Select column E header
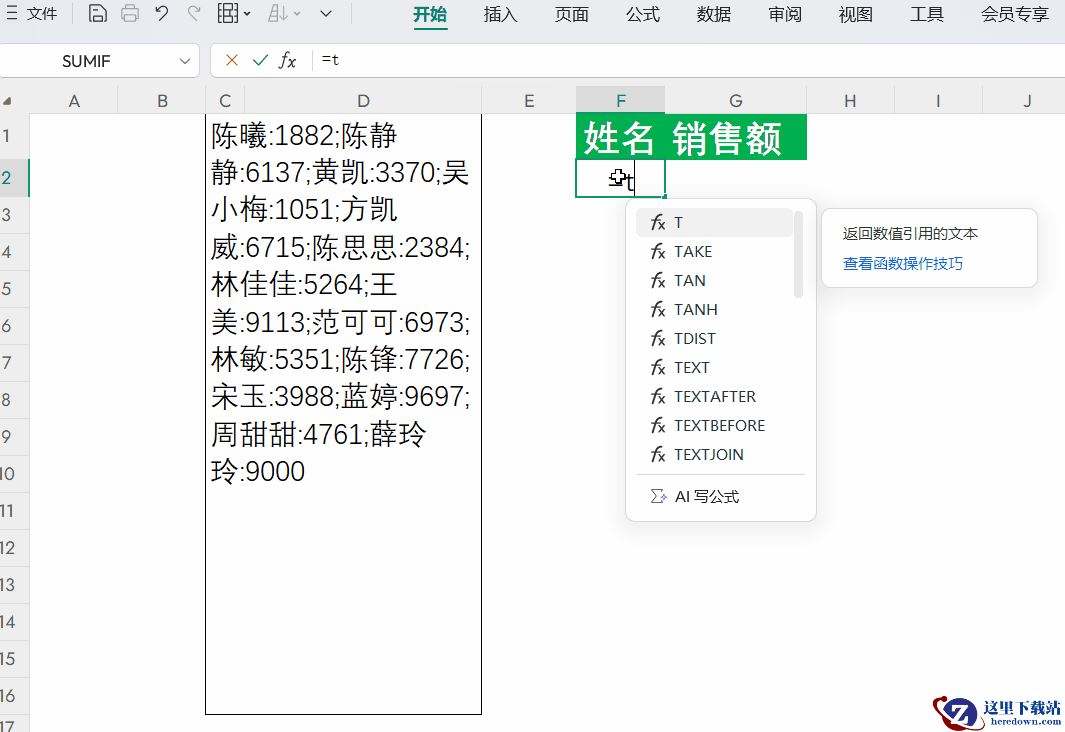Viewport: 1065px width, 732px height. coord(529,101)
